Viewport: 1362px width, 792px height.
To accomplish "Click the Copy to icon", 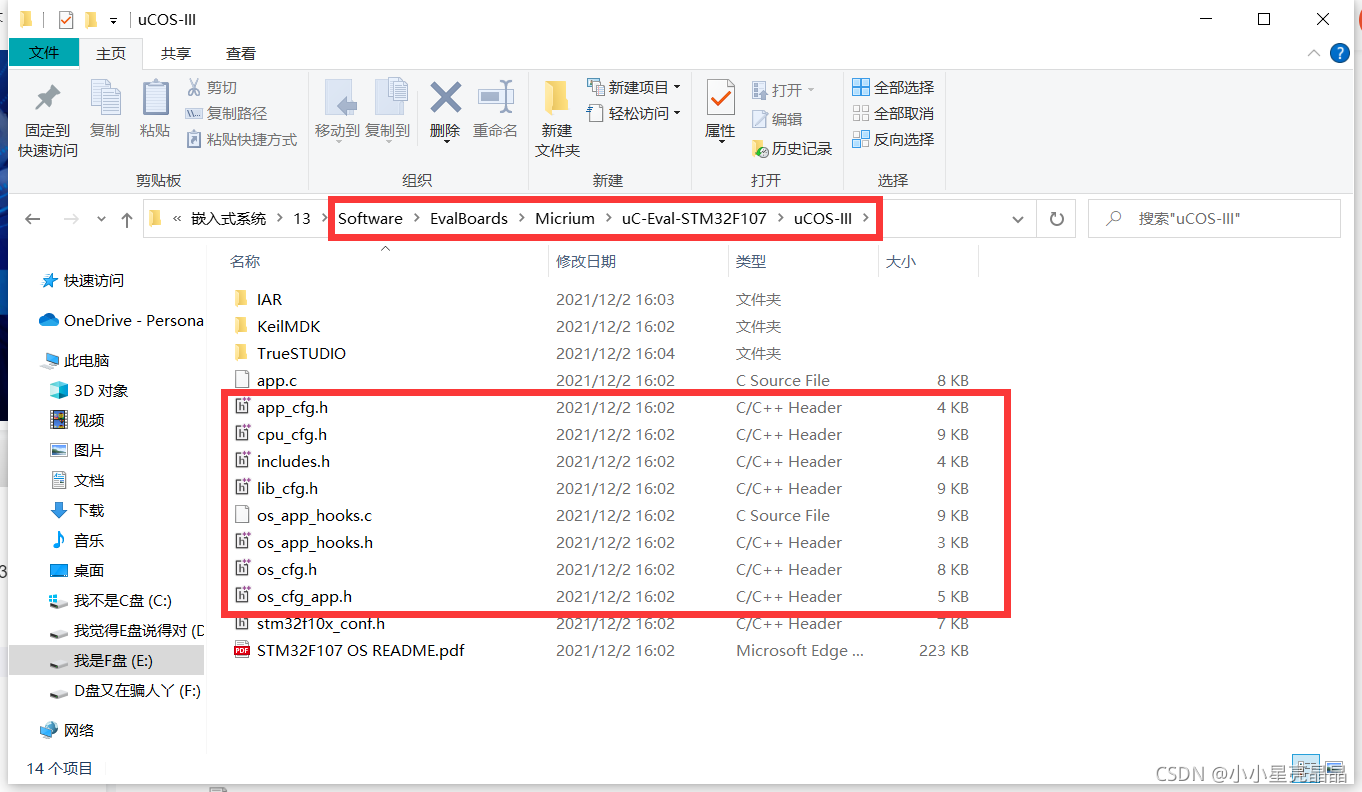I will coord(390,98).
